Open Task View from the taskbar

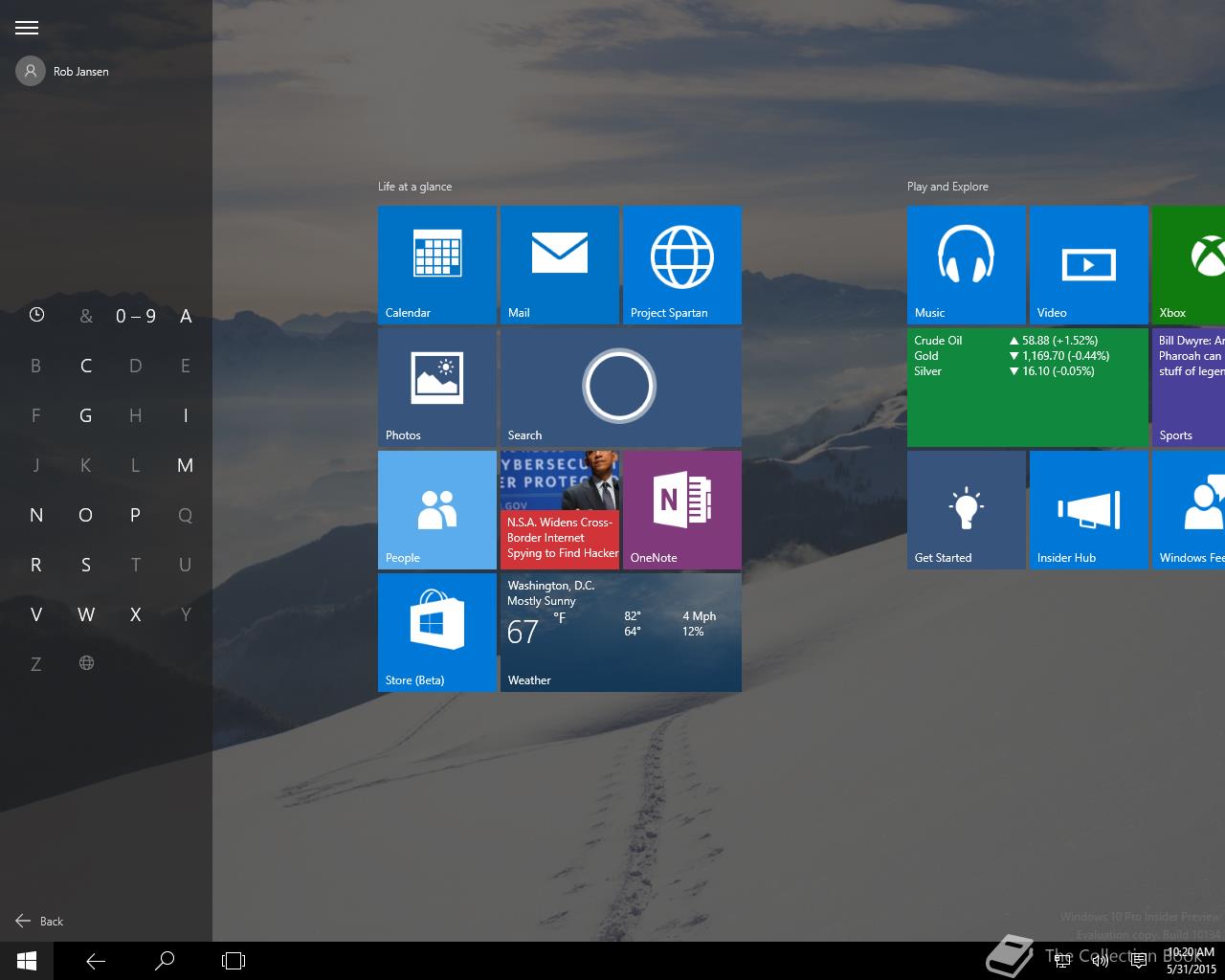pos(234,961)
